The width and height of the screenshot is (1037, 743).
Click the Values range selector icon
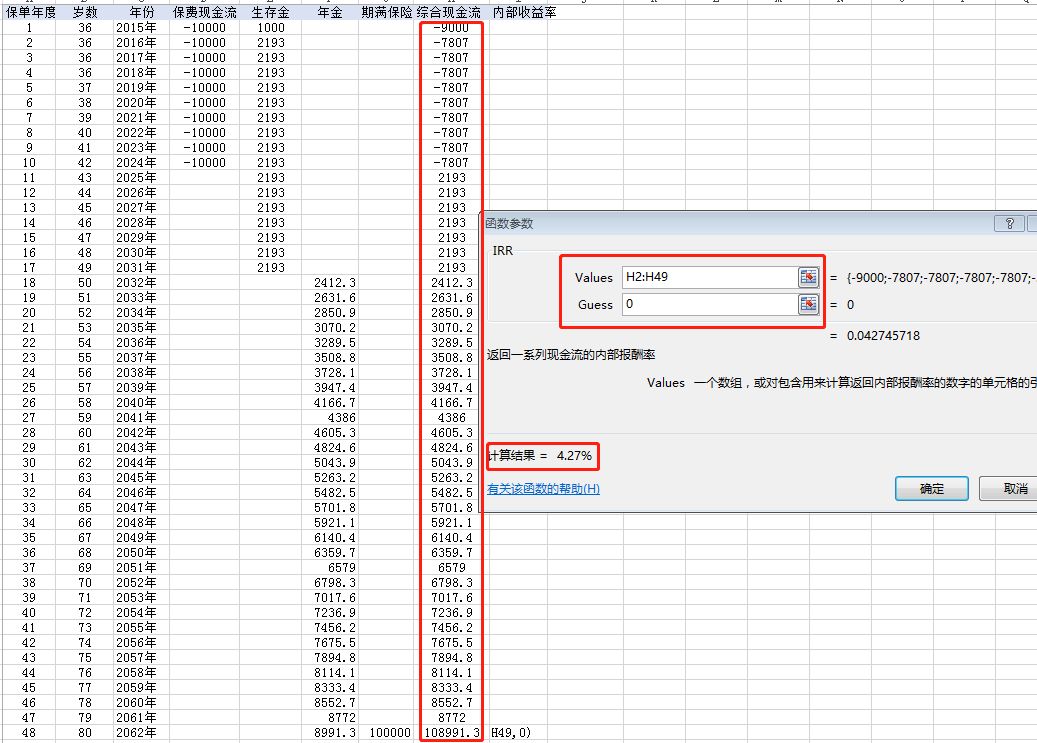point(808,277)
